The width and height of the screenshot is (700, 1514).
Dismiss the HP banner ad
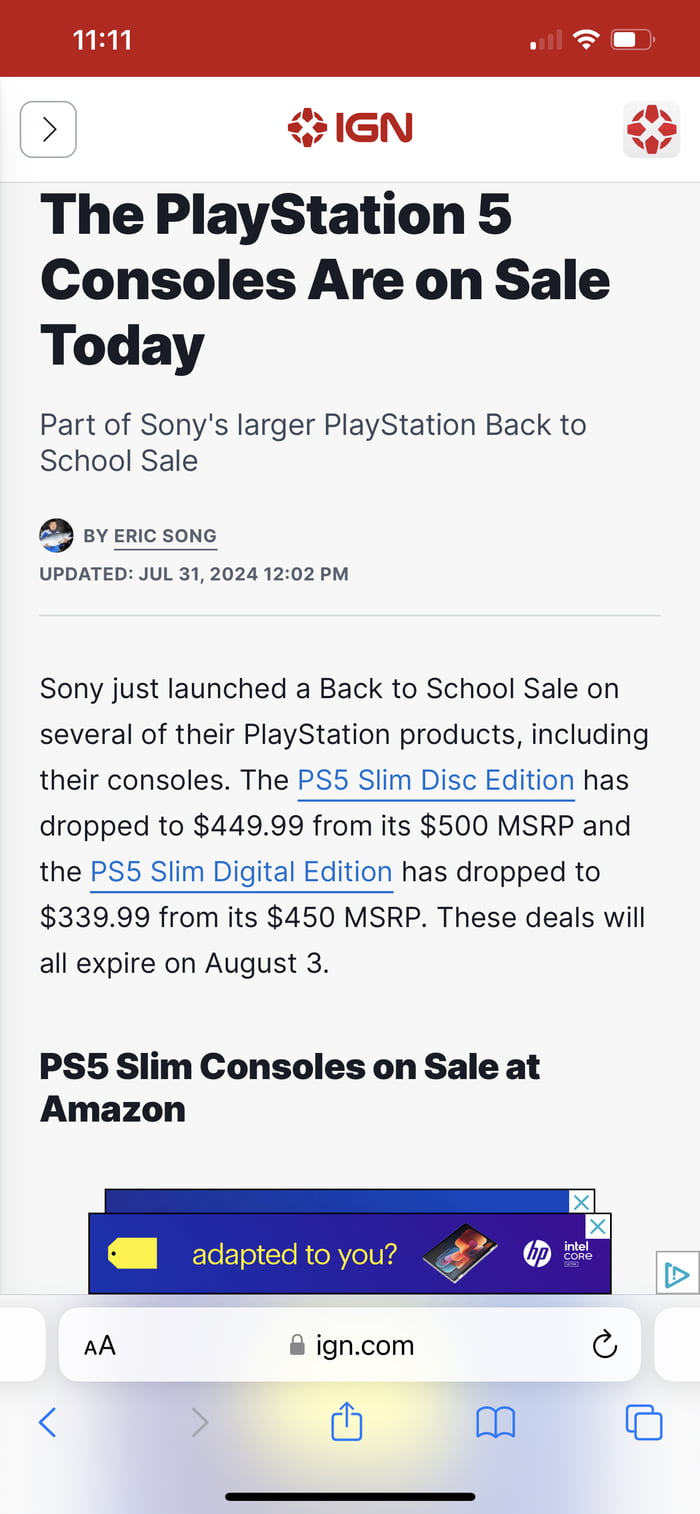[597, 1225]
